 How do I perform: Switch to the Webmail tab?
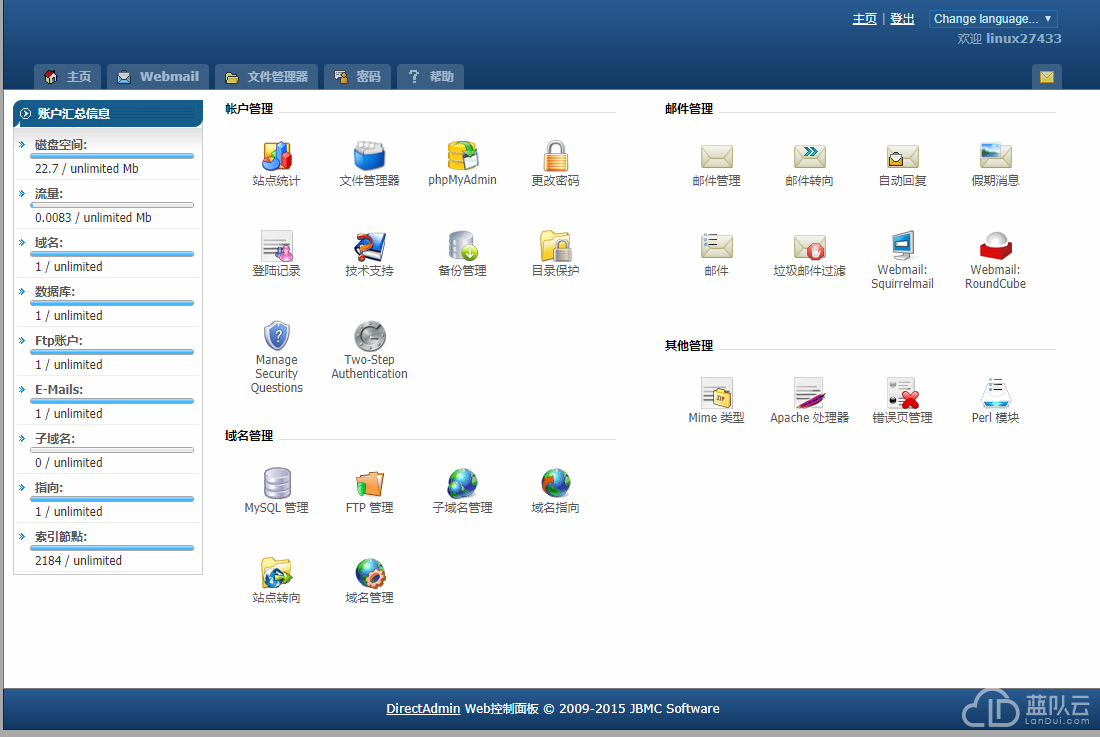pos(158,77)
